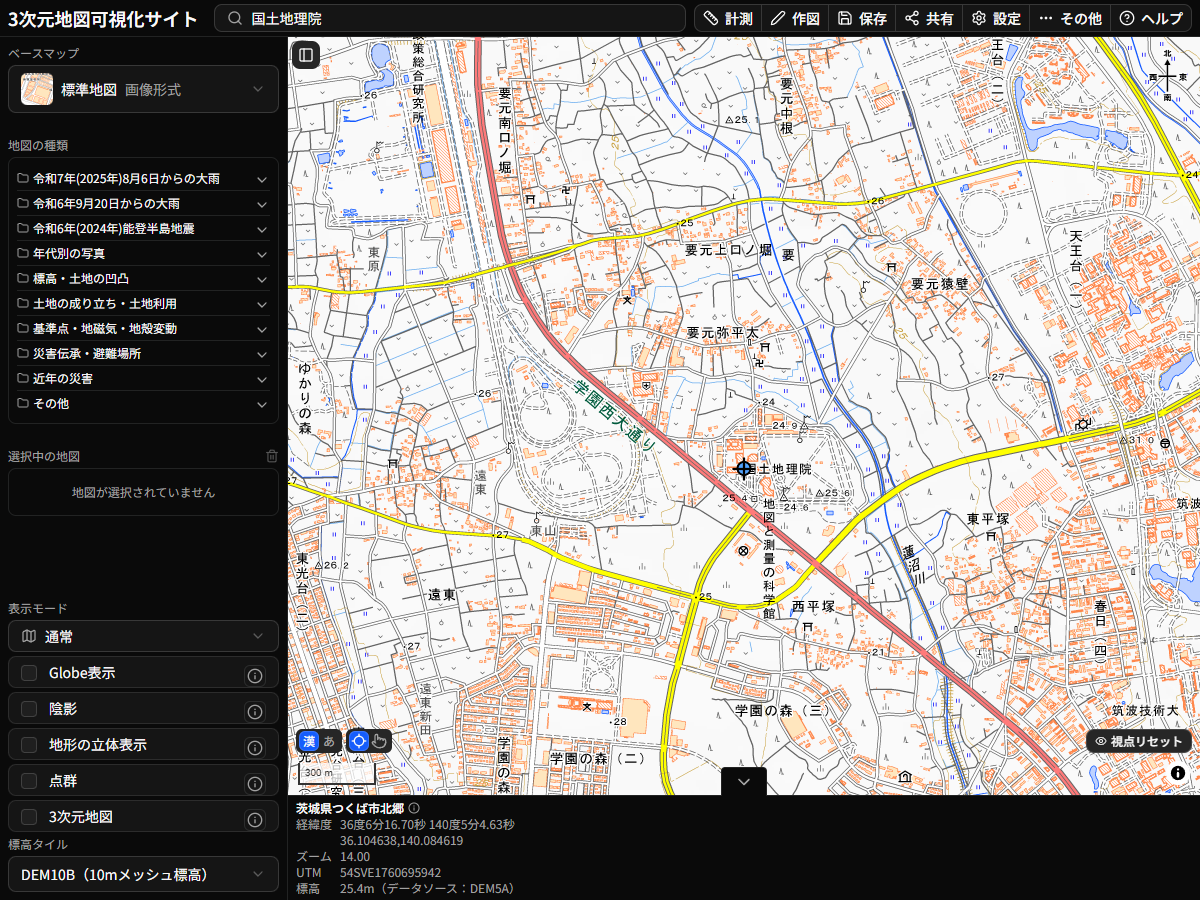Click the 36度6分16.70秒 latitude longitude text
1200x900 pixels.
point(427,824)
